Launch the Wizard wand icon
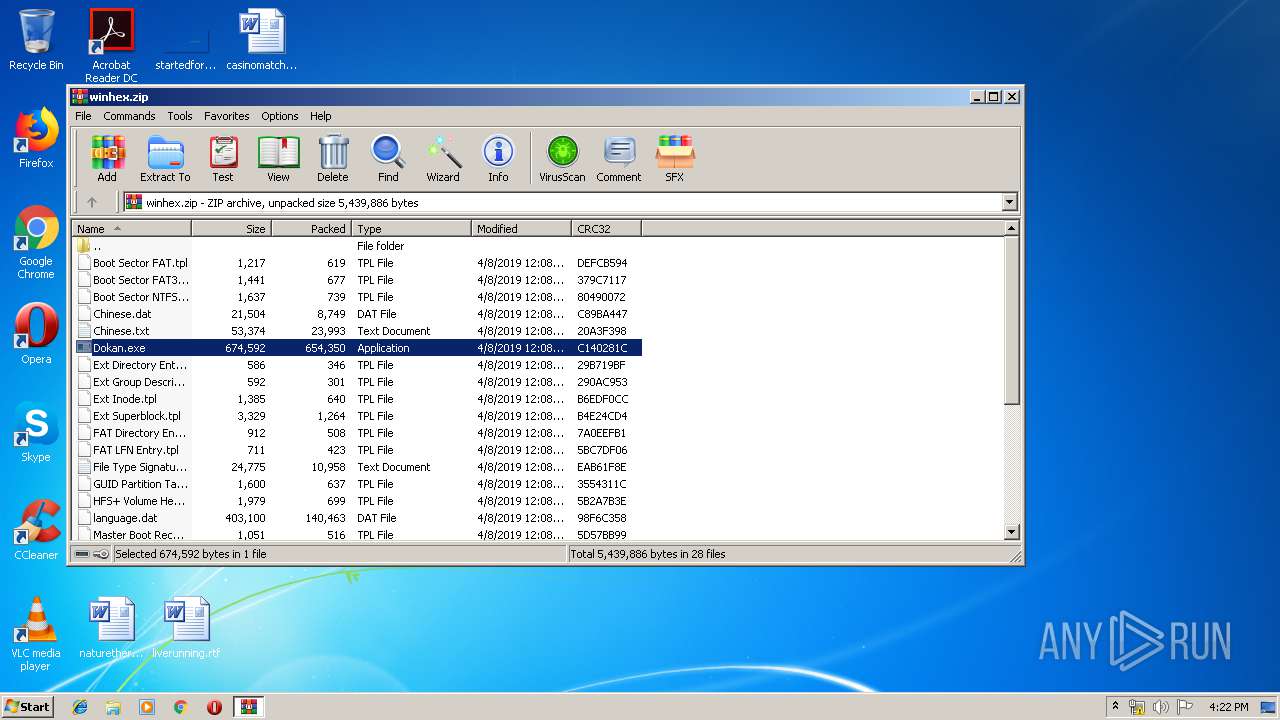The width and height of the screenshot is (1280, 720). click(x=443, y=159)
